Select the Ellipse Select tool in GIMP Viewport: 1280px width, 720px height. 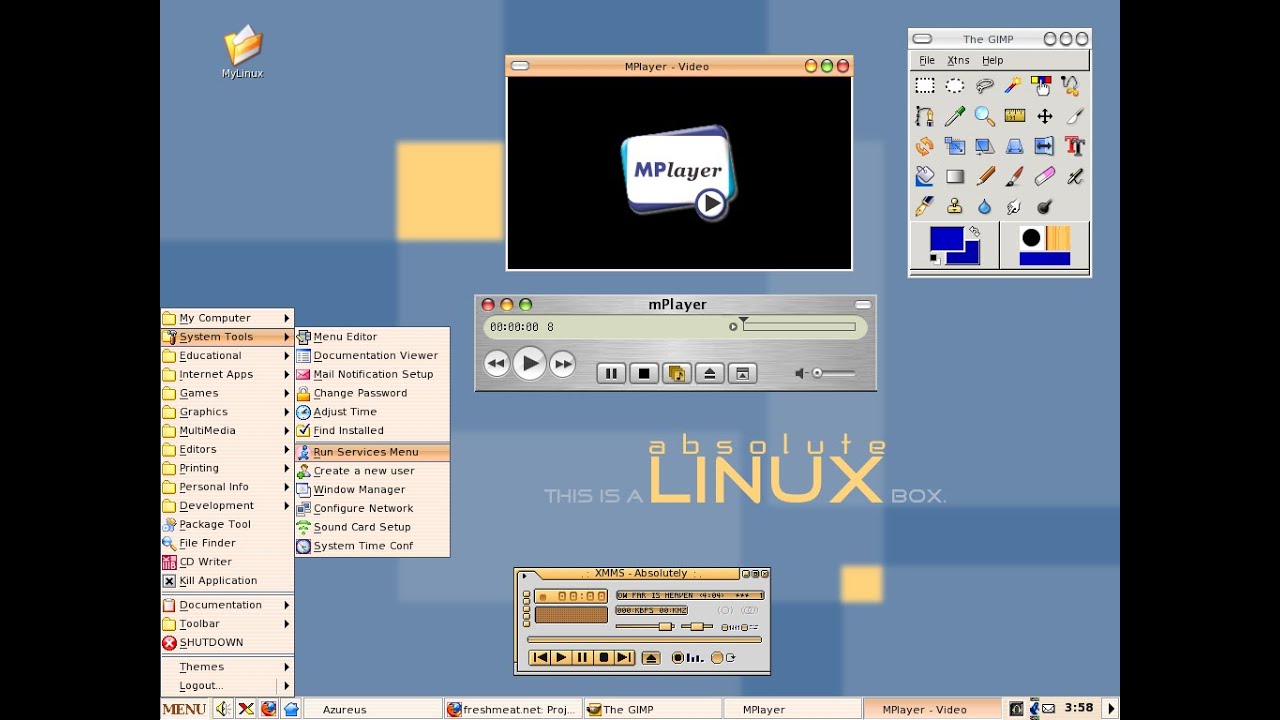tap(955, 86)
